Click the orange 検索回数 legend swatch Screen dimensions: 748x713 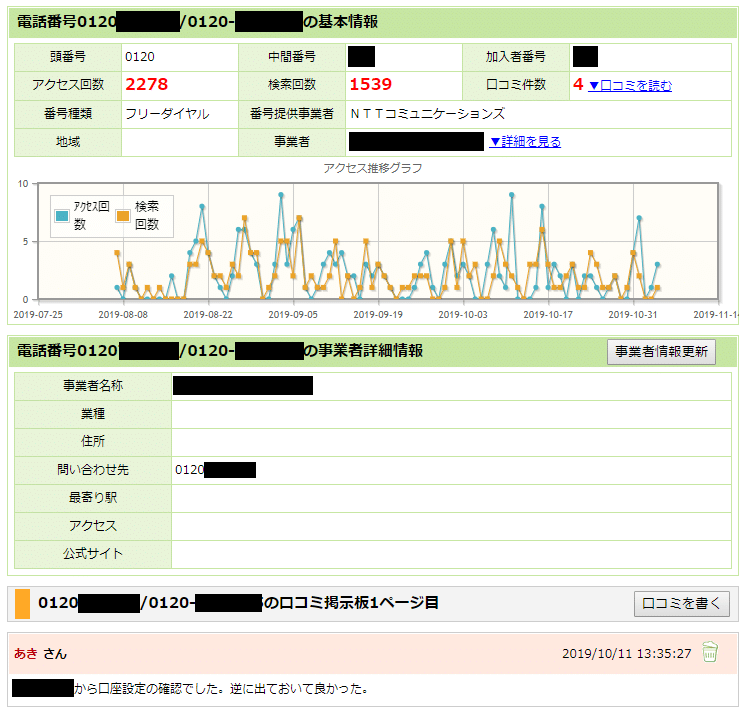123,216
